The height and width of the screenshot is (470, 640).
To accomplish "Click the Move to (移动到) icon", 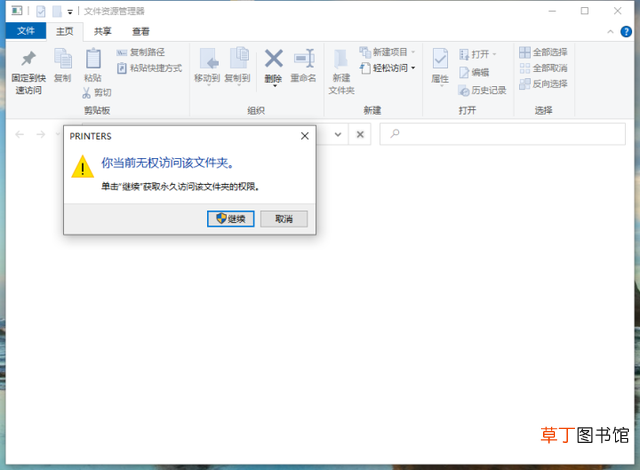I will (209, 58).
